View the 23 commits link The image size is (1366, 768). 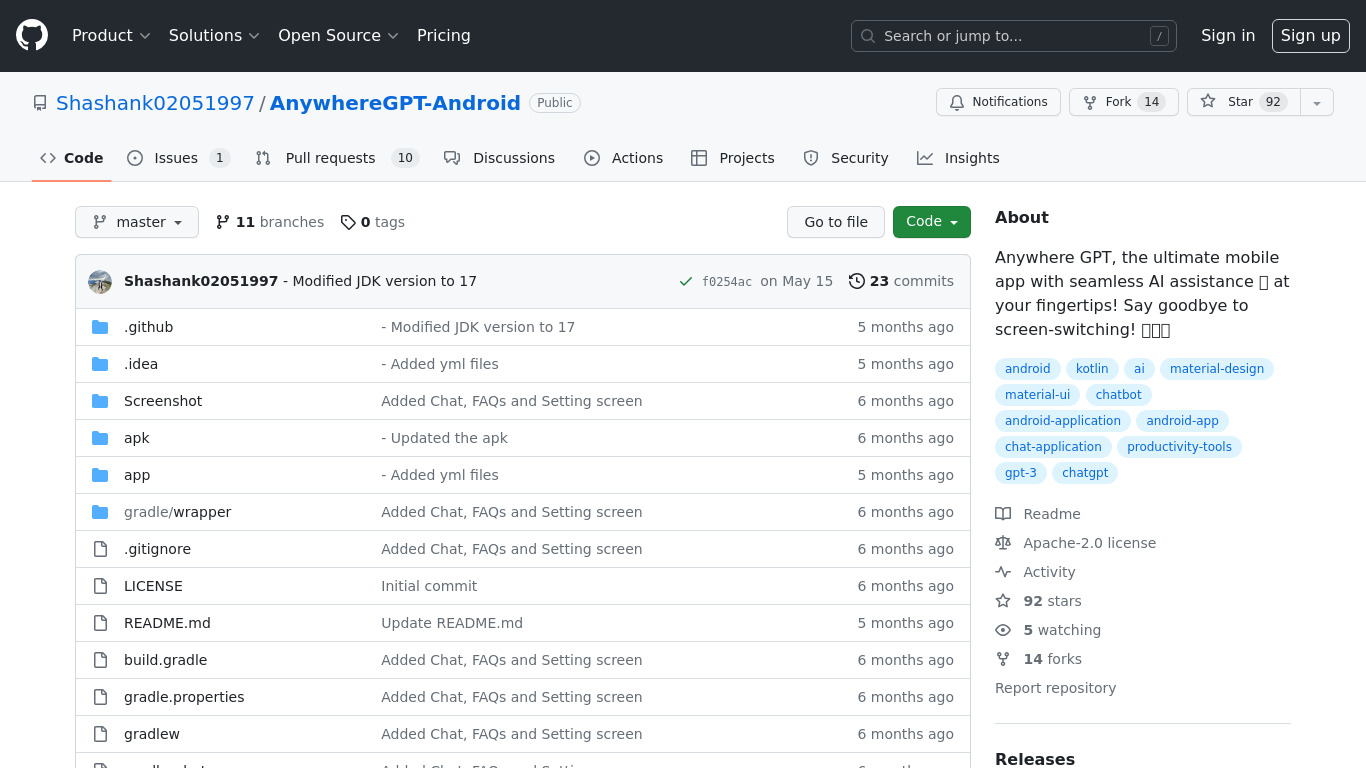coord(901,281)
